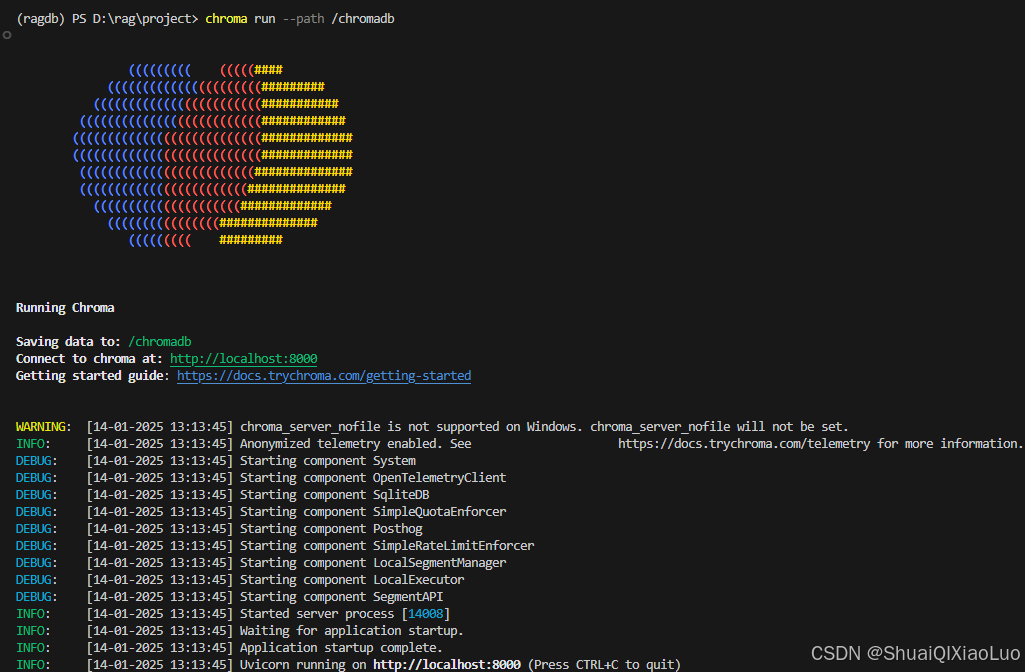Click 'Starting component LocalExecutor' log line

click(352, 579)
